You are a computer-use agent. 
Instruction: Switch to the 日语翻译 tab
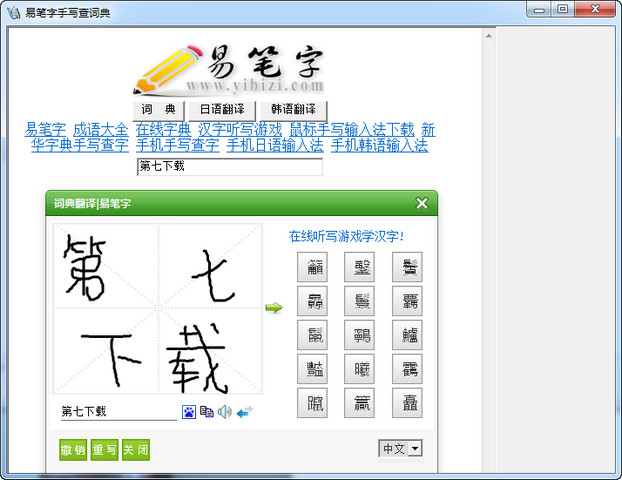(221, 110)
